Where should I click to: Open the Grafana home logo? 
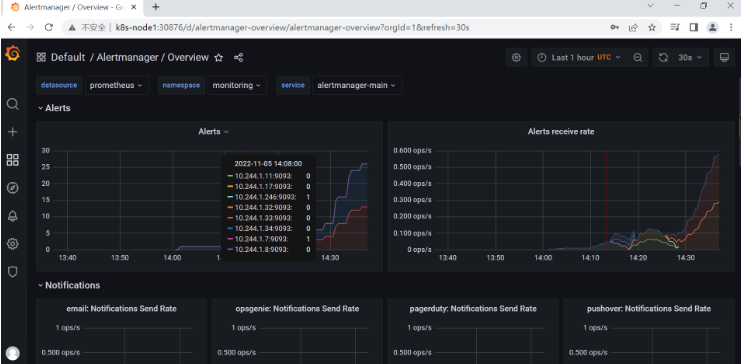click(13, 54)
